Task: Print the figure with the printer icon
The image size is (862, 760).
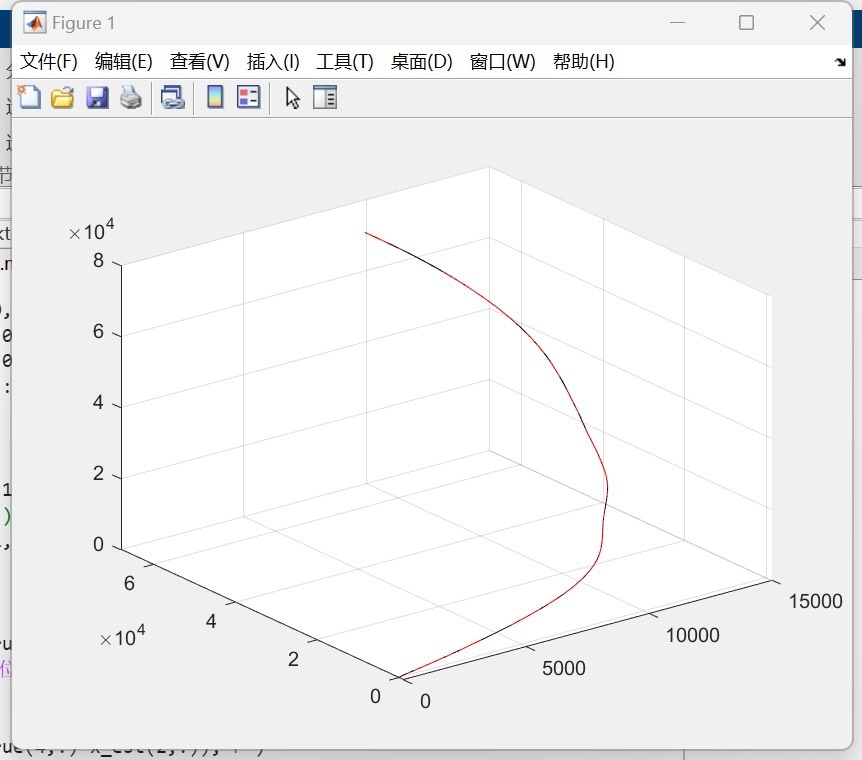Action: point(131,97)
